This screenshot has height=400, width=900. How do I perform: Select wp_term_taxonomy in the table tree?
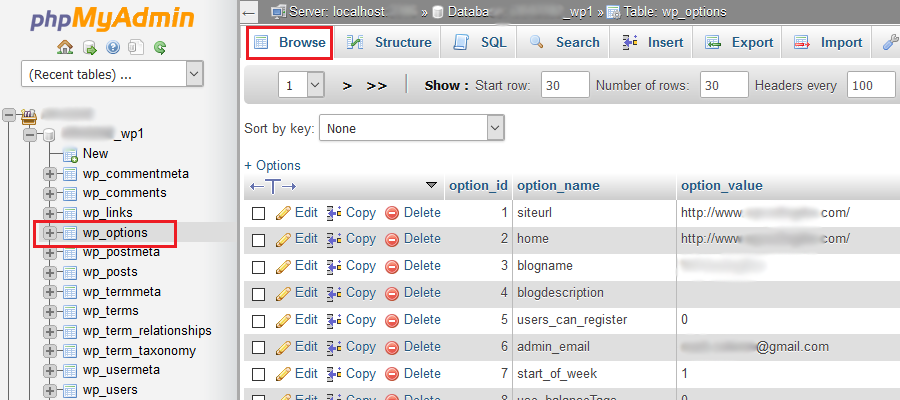pyautogui.click(x=139, y=351)
